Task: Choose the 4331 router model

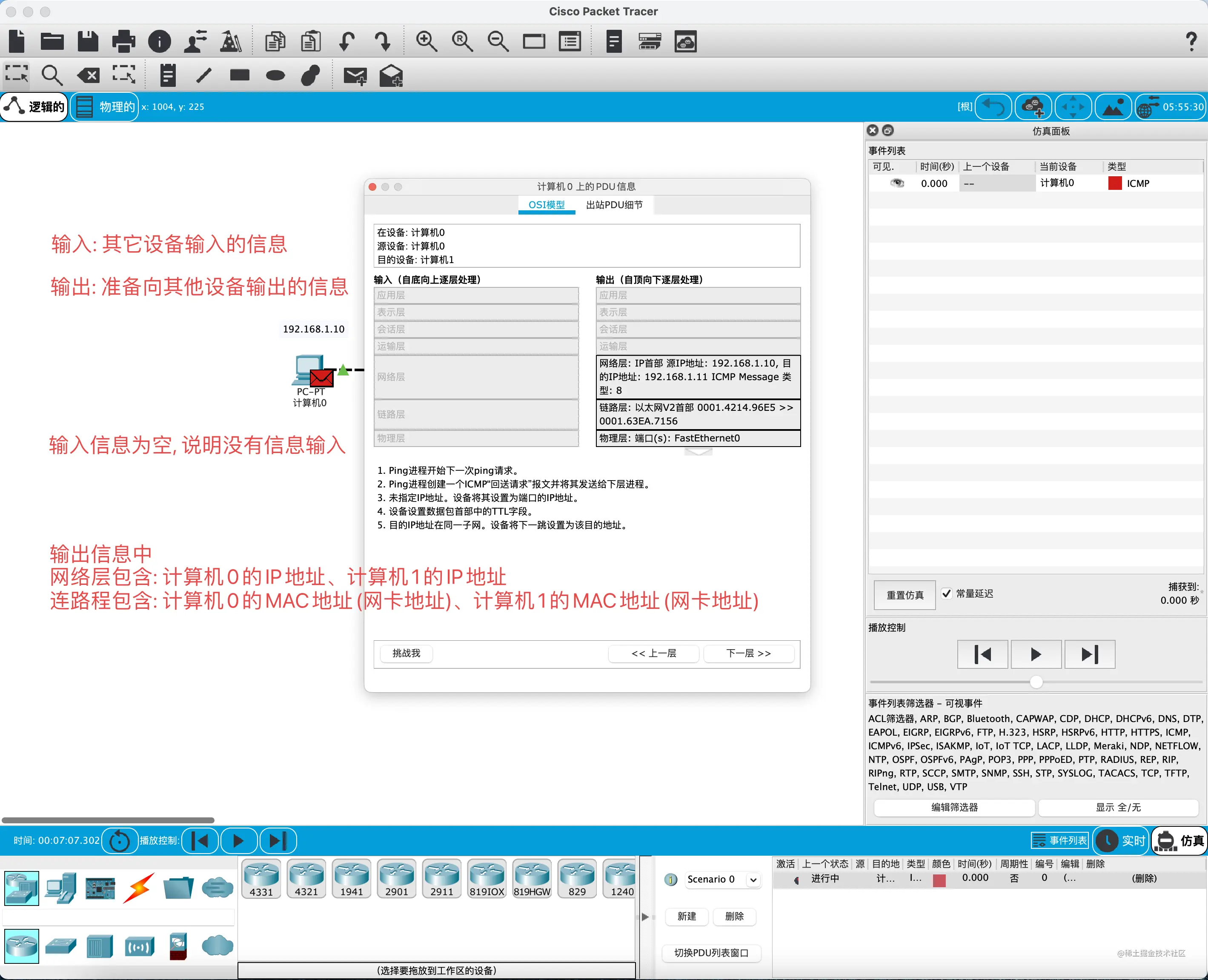Action: [261, 879]
